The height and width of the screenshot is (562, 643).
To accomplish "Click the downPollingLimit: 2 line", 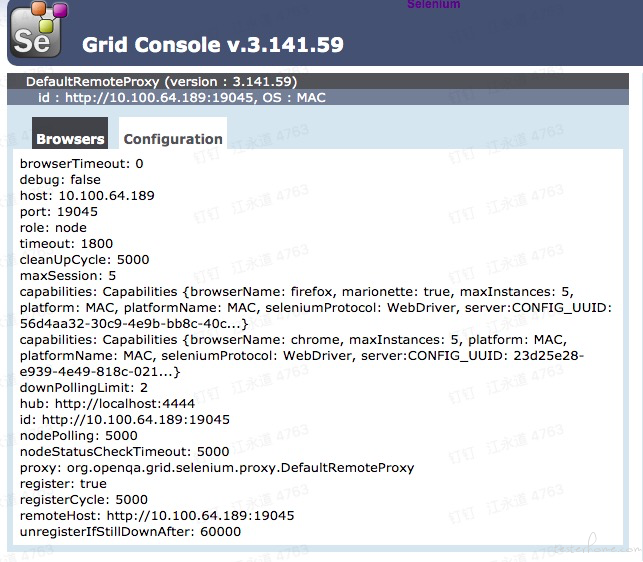I will [x=83, y=388].
